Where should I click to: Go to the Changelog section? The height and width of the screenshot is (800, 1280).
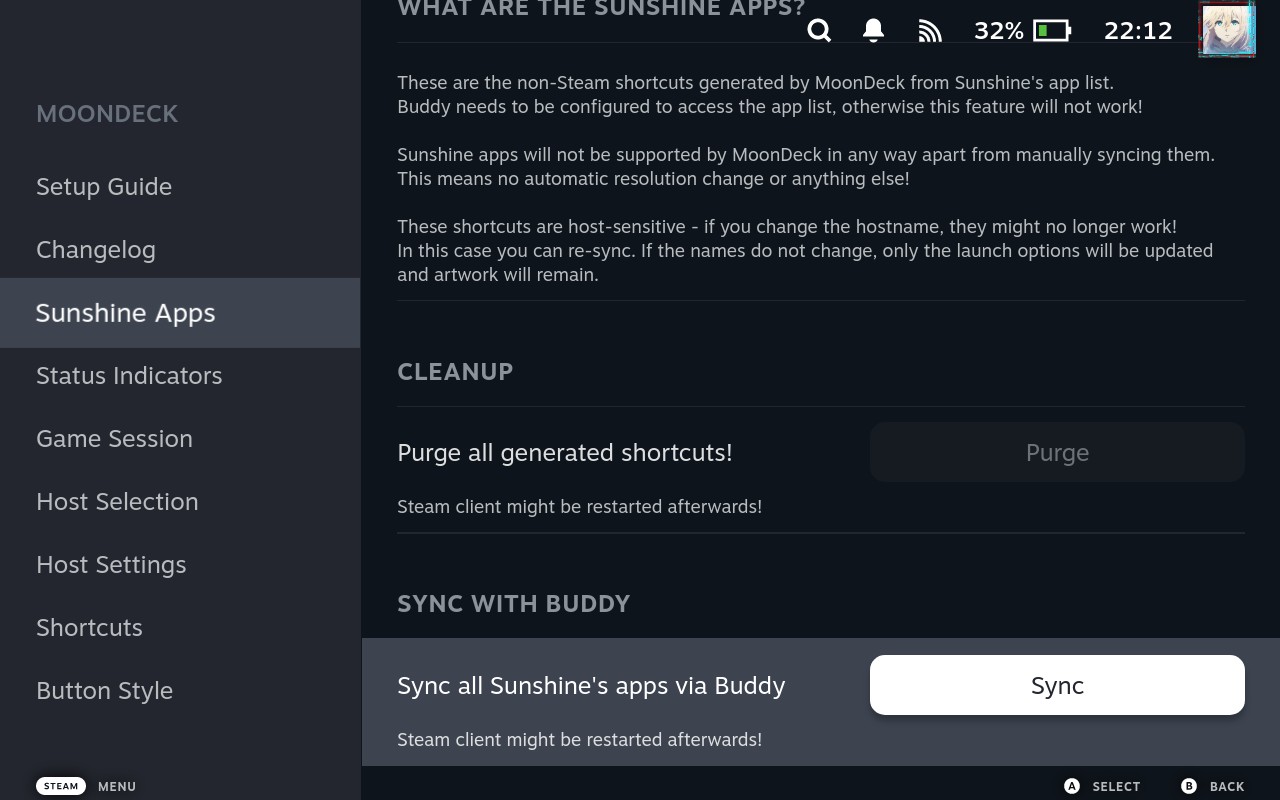pos(96,250)
